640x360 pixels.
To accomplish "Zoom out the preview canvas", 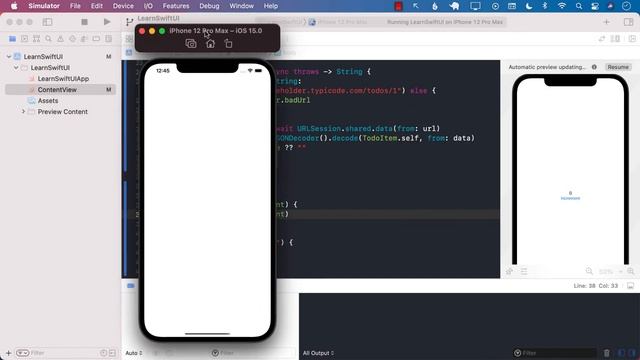I will click(589, 271).
